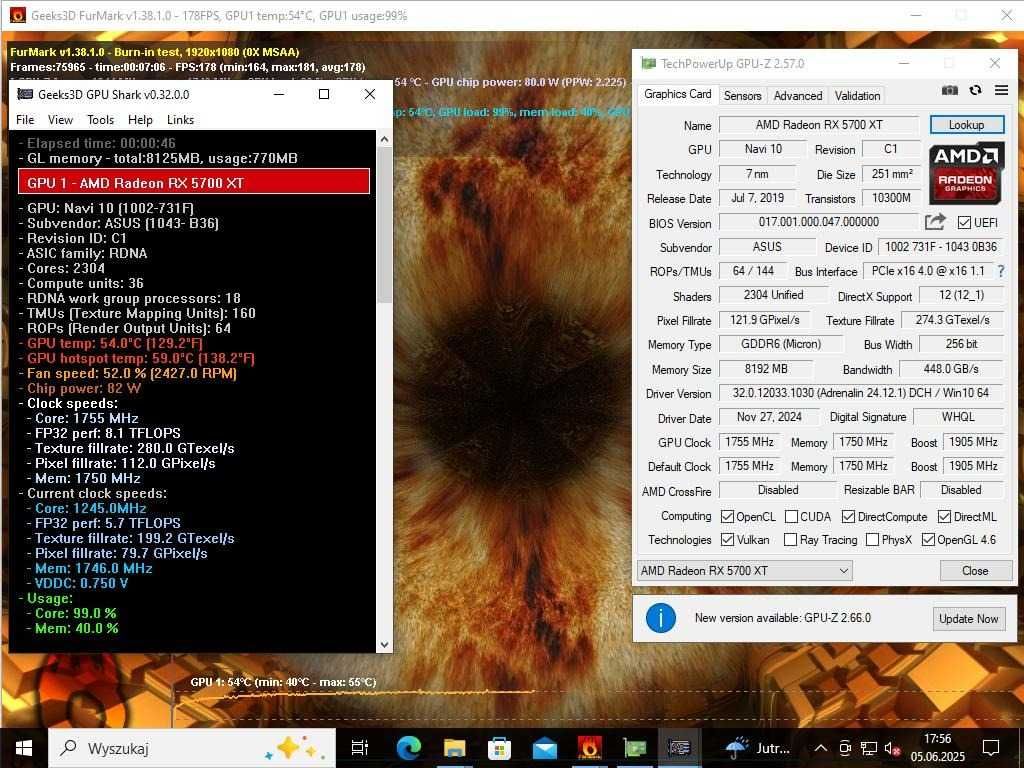Toggle the UEFI checkbox
This screenshot has height=768, width=1024.
coord(964,223)
